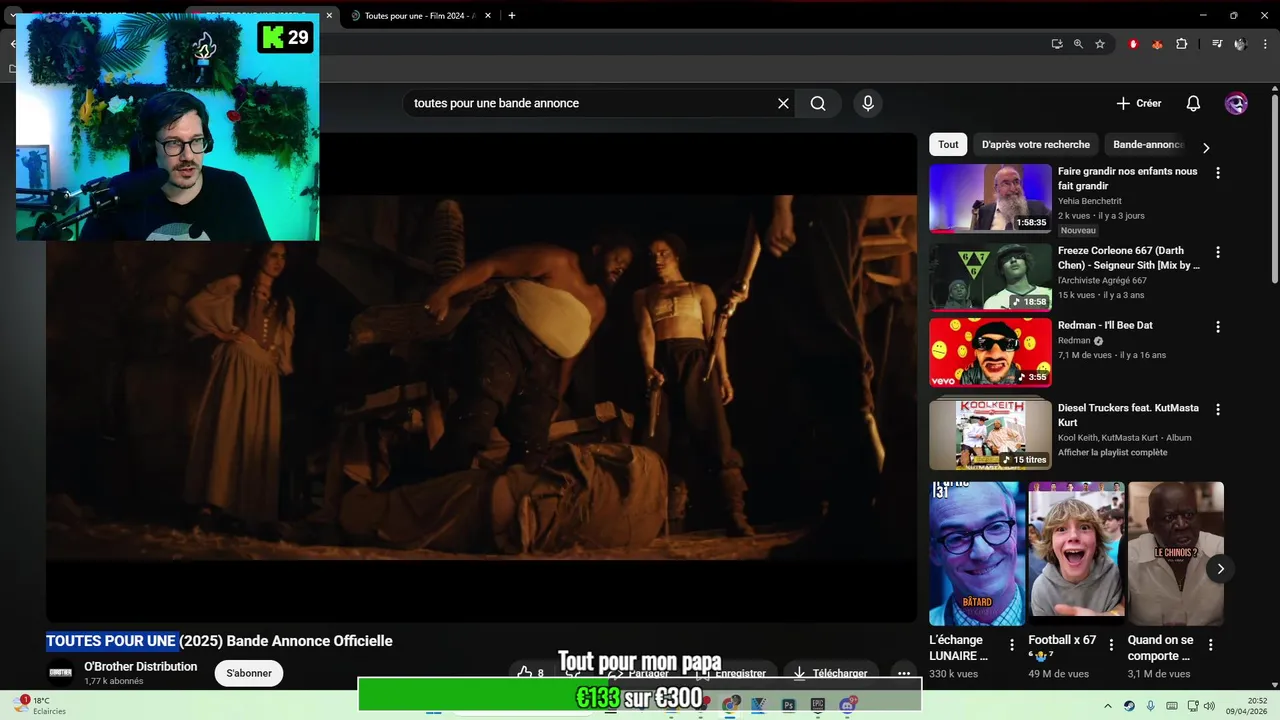Open Chrome media controls icon
Viewport: 1280px width, 720px height.
pos(1217,44)
